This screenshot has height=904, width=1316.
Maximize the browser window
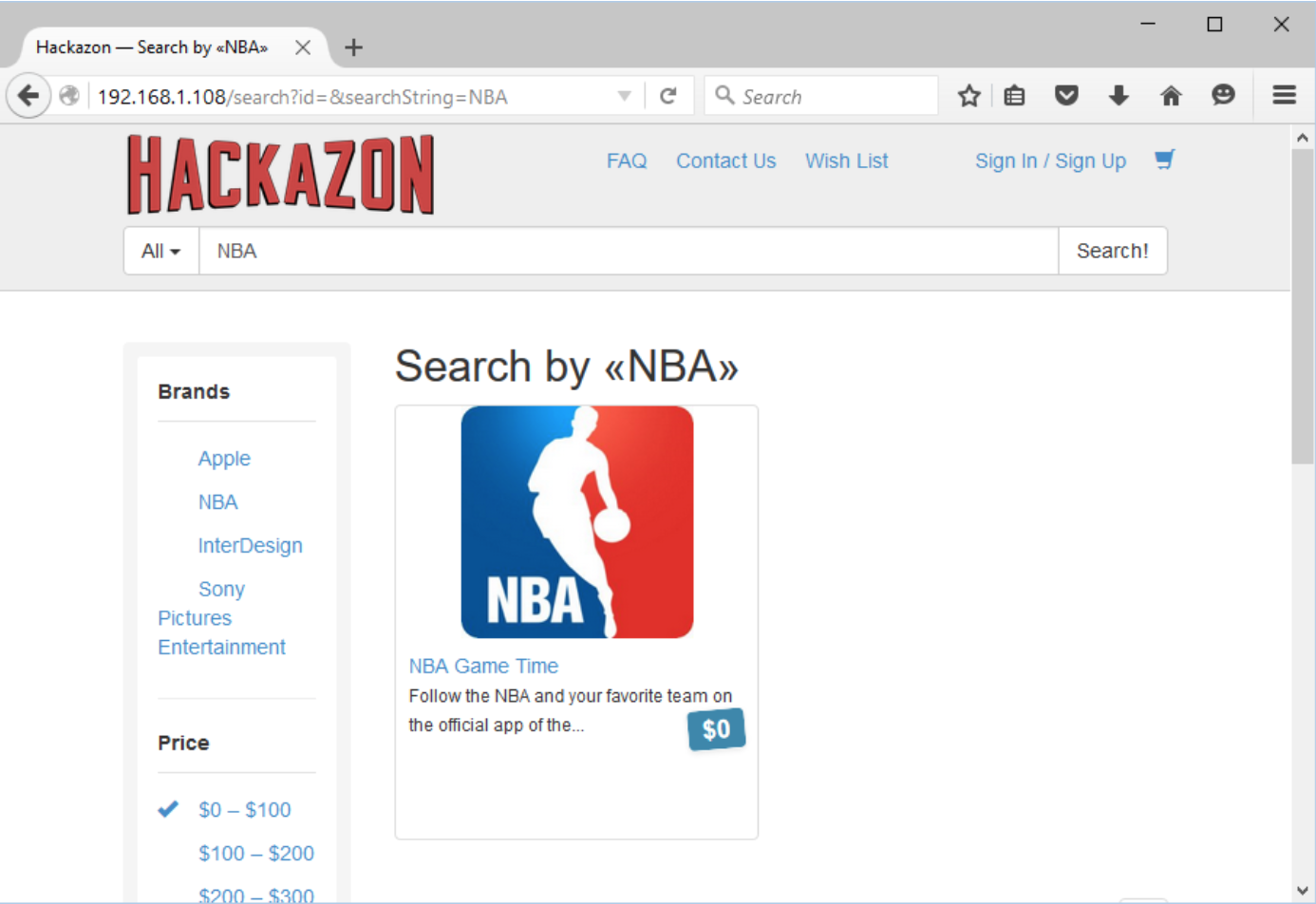click(x=1214, y=24)
